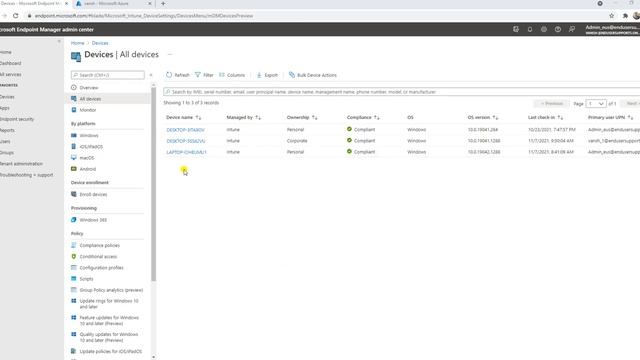Screen dimensions: 640x360
Task: Go to Home breadcrumb link
Action: tap(77, 43)
